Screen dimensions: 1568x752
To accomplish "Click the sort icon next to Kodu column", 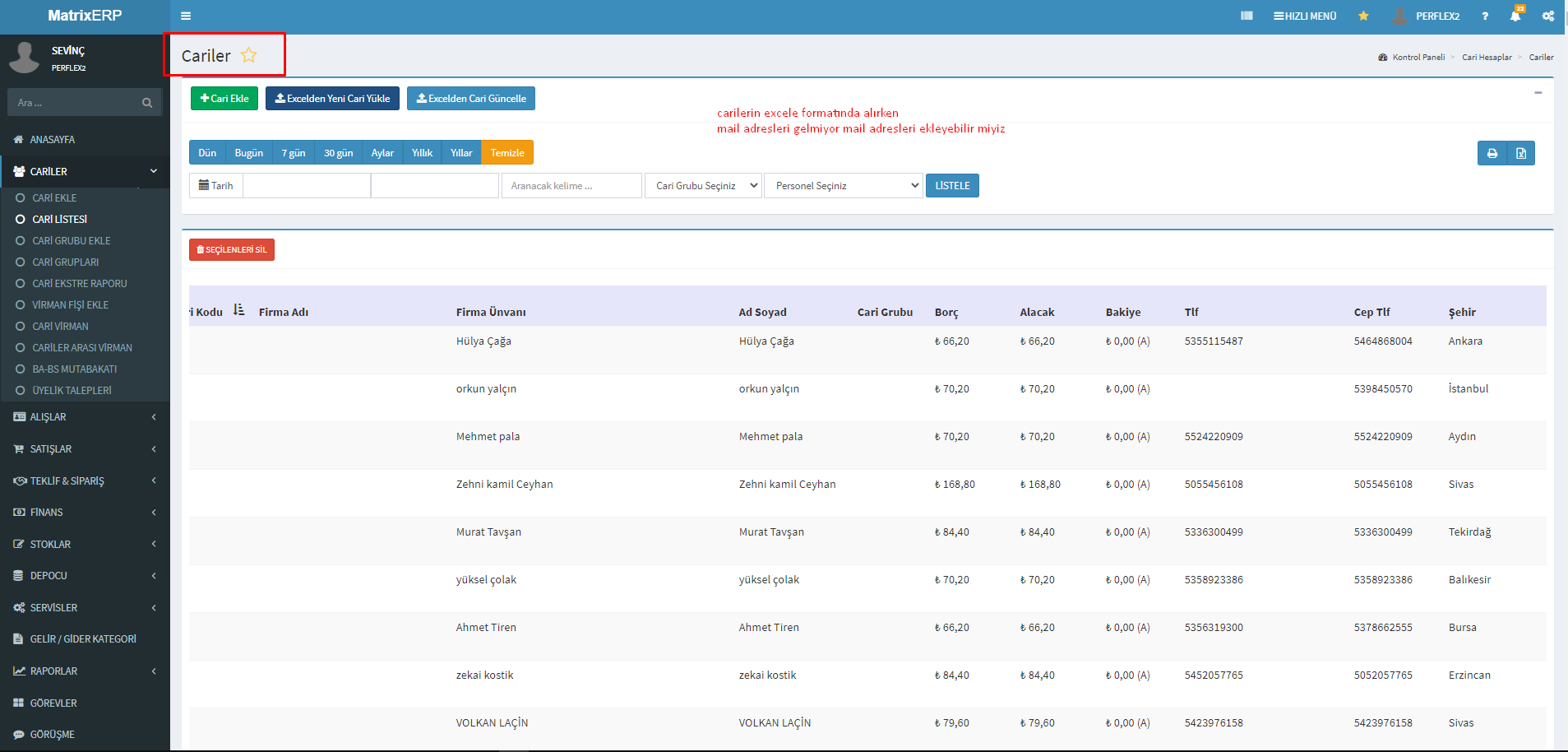I will (238, 310).
